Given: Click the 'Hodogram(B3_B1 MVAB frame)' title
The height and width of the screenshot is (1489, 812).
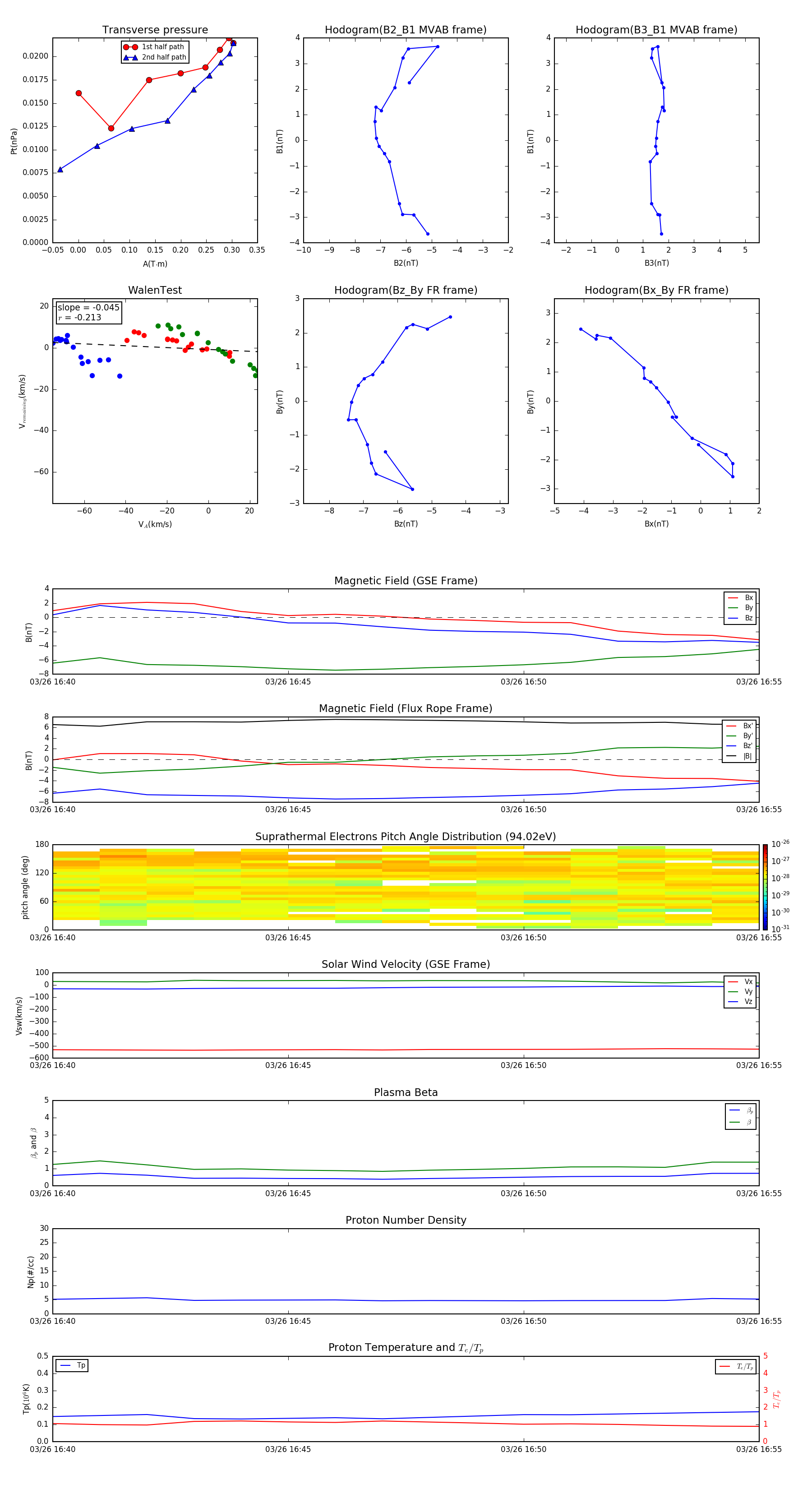Looking at the screenshot, I should point(656,30).
